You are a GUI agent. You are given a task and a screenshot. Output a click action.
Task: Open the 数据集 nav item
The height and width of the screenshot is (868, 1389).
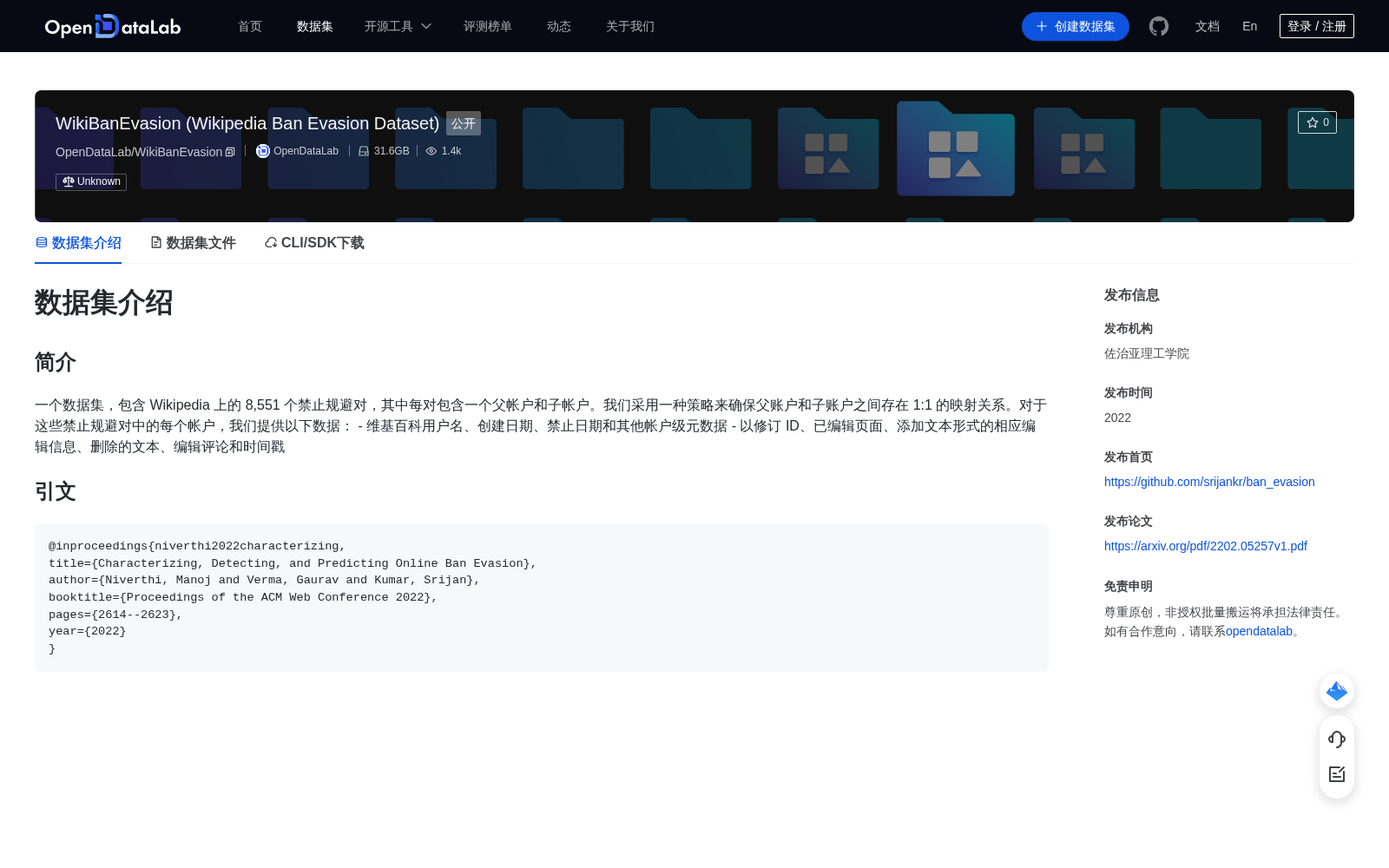(315, 26)
